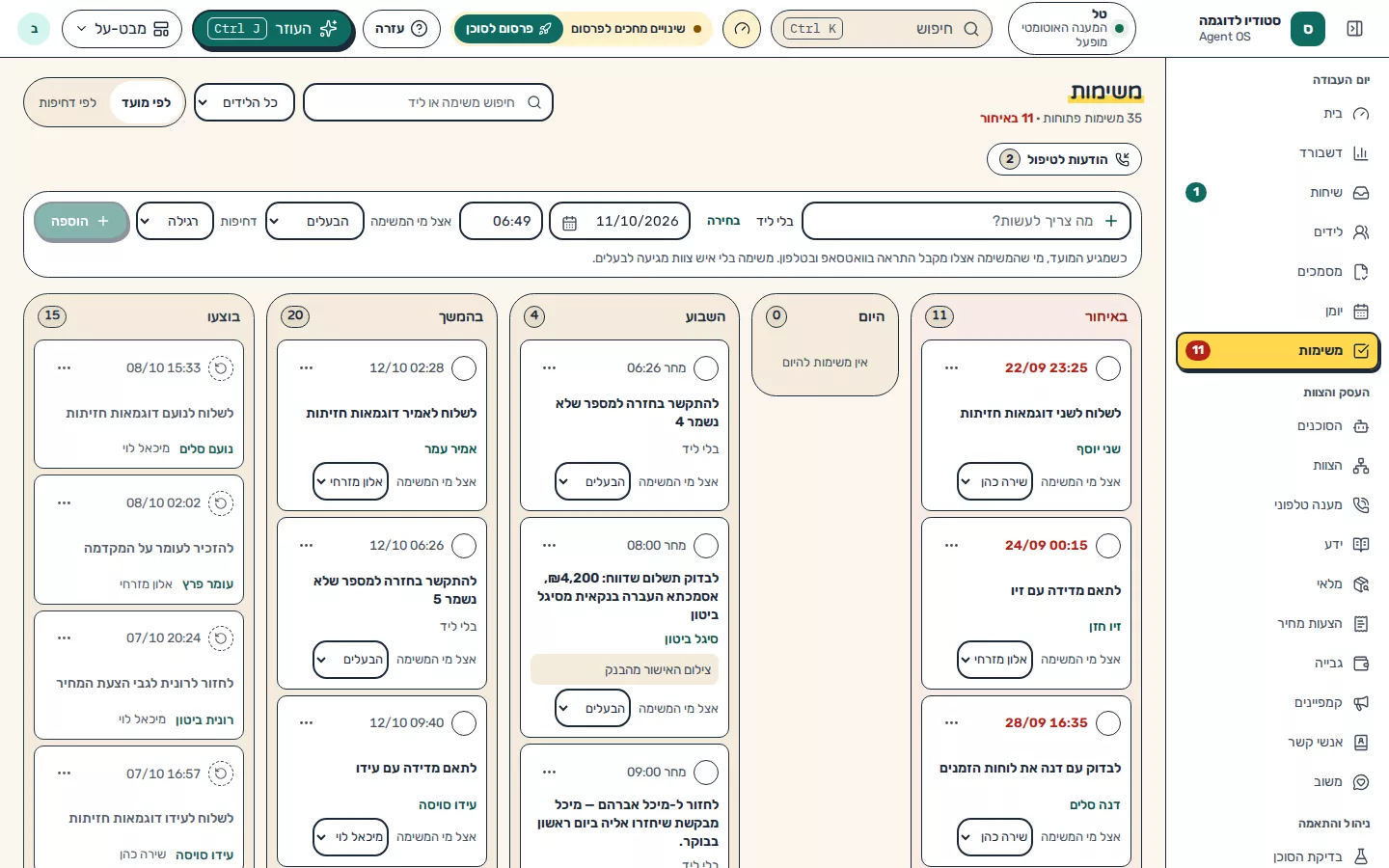Switch sorting to לפי דחיפות
Screen dimensions: 1389x868
[68, 103]
